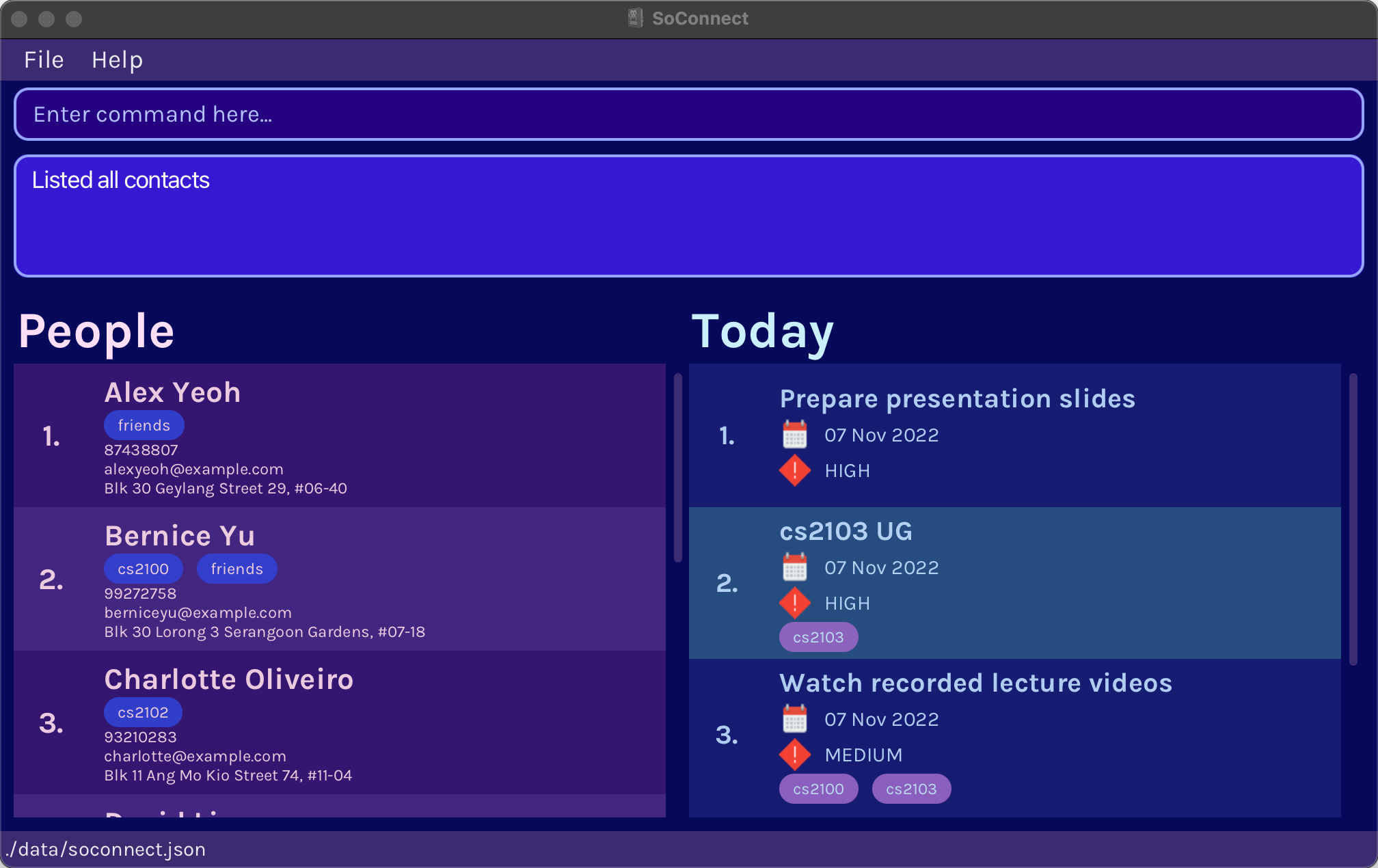
Task: Click the calendar icon of Prepare presentation slides
Action: coord(794,435)
